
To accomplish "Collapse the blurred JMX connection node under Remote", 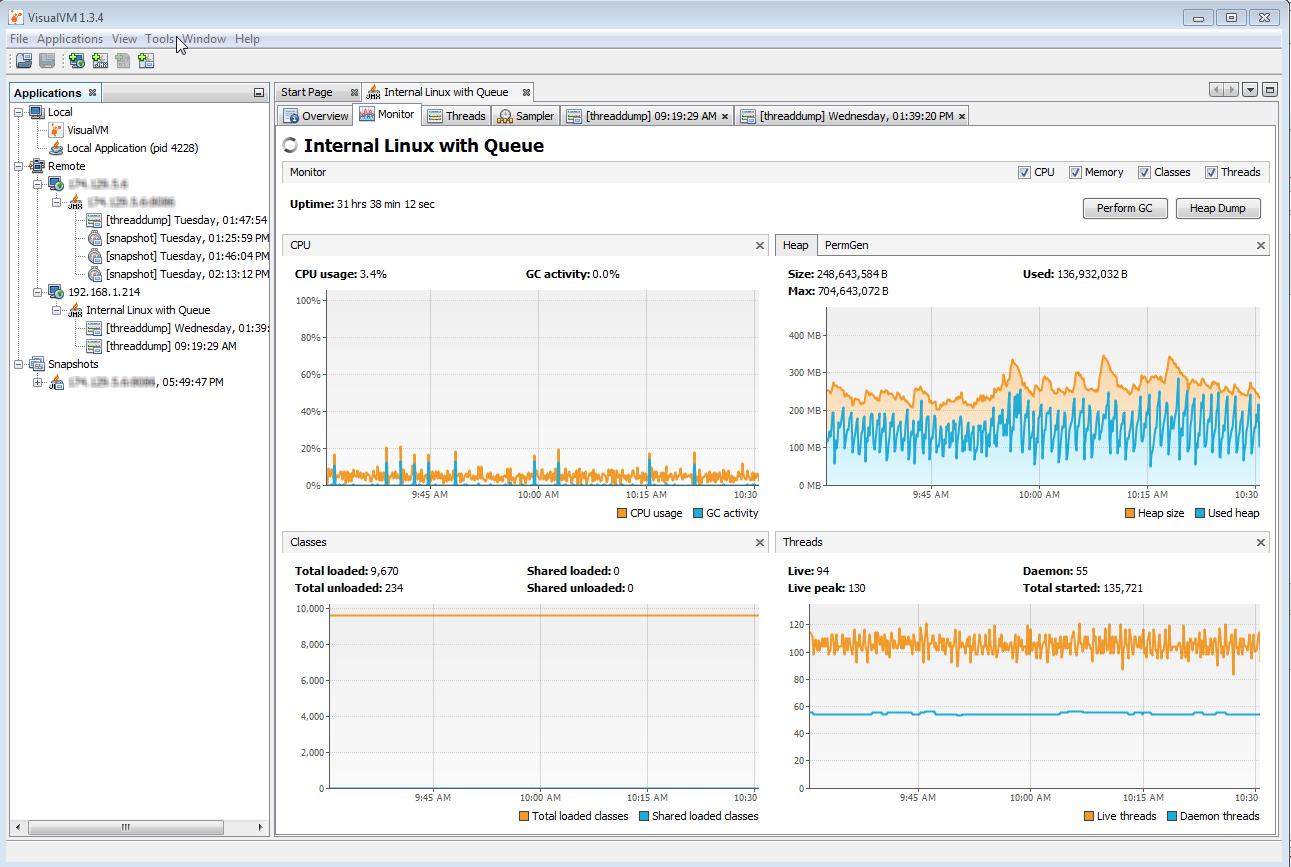I will (57, 202).
